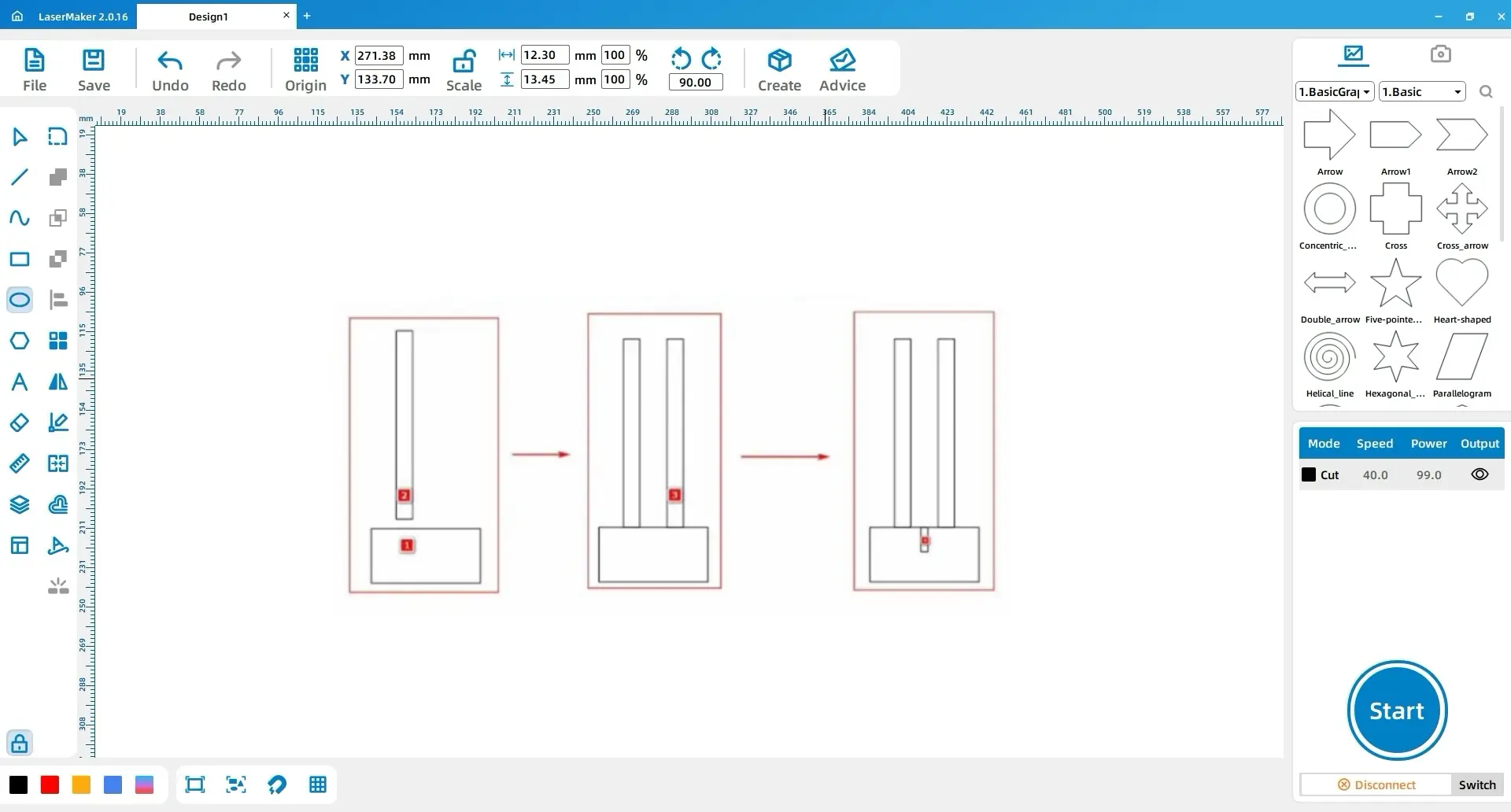Rotate the selection clockwise
Viewport: 1511px width, 812px height.
coord(711,58)
